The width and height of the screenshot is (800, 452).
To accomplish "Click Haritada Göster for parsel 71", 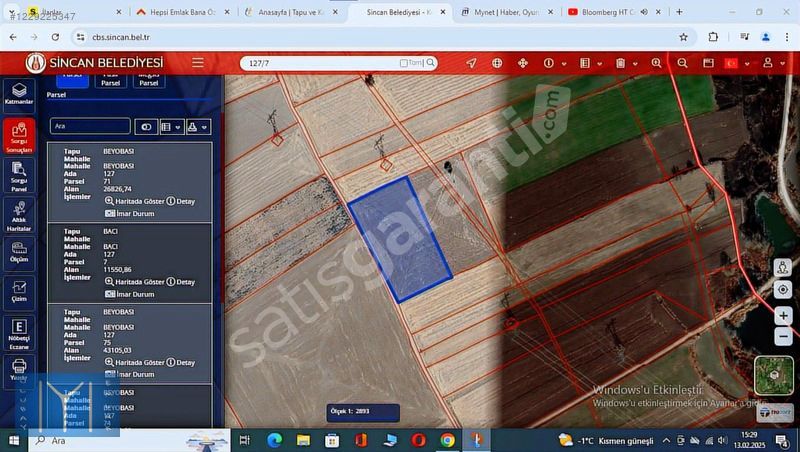I will (x=135, y=201).
